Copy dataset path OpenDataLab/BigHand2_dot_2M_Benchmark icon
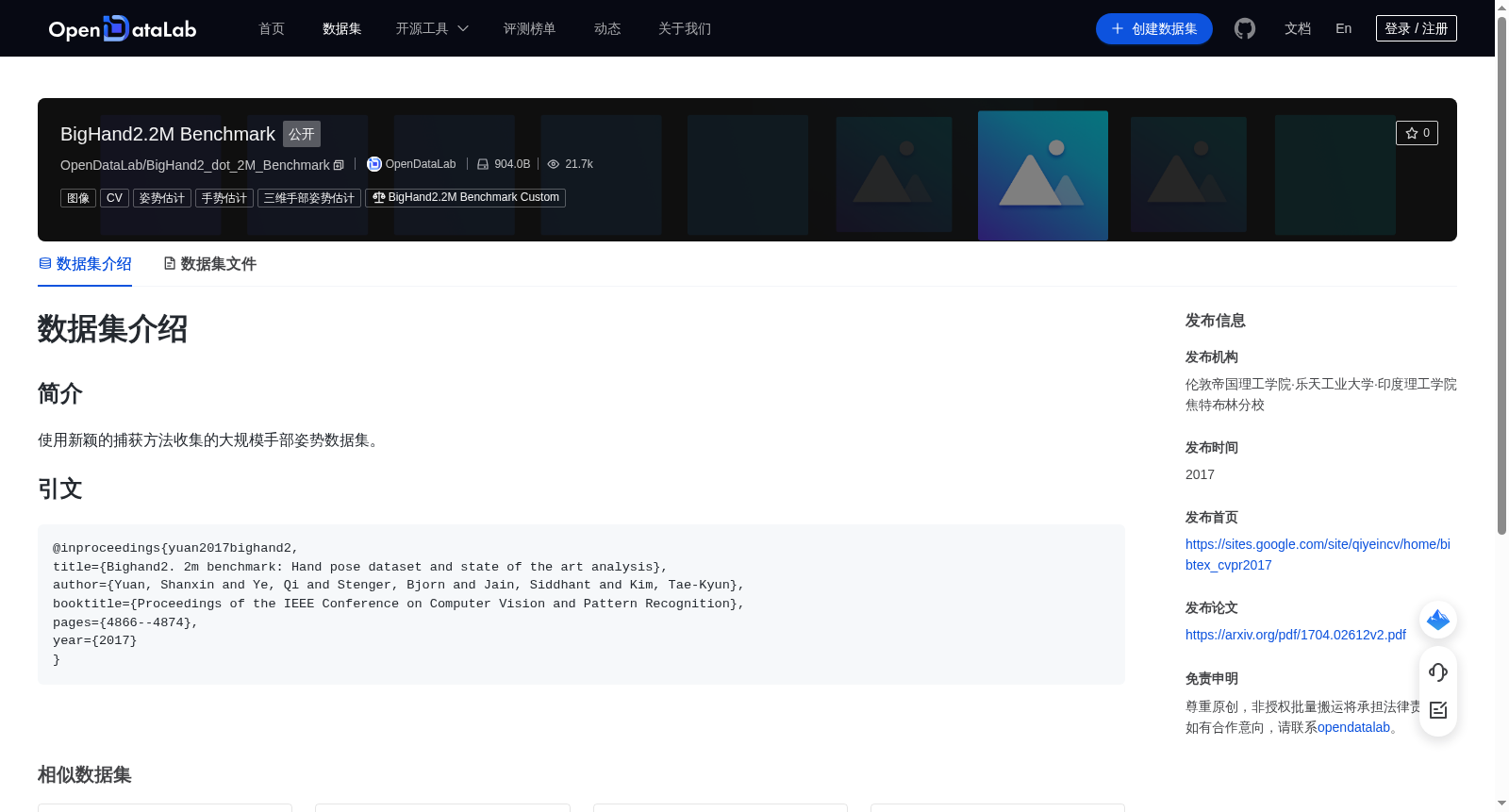1509x812 pixels. pos(339,165)
